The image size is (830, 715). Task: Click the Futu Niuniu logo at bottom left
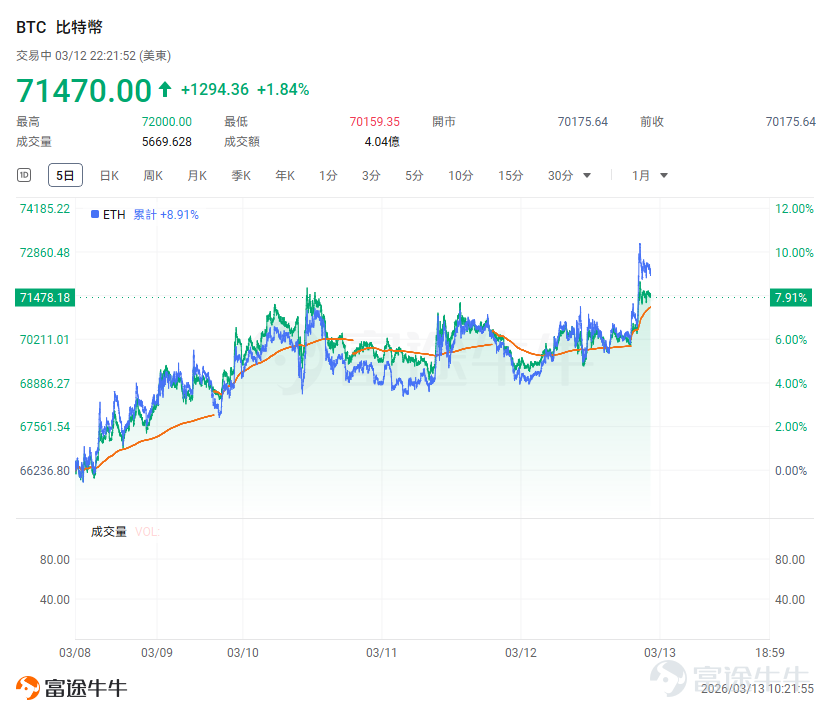tap(71, 688)
